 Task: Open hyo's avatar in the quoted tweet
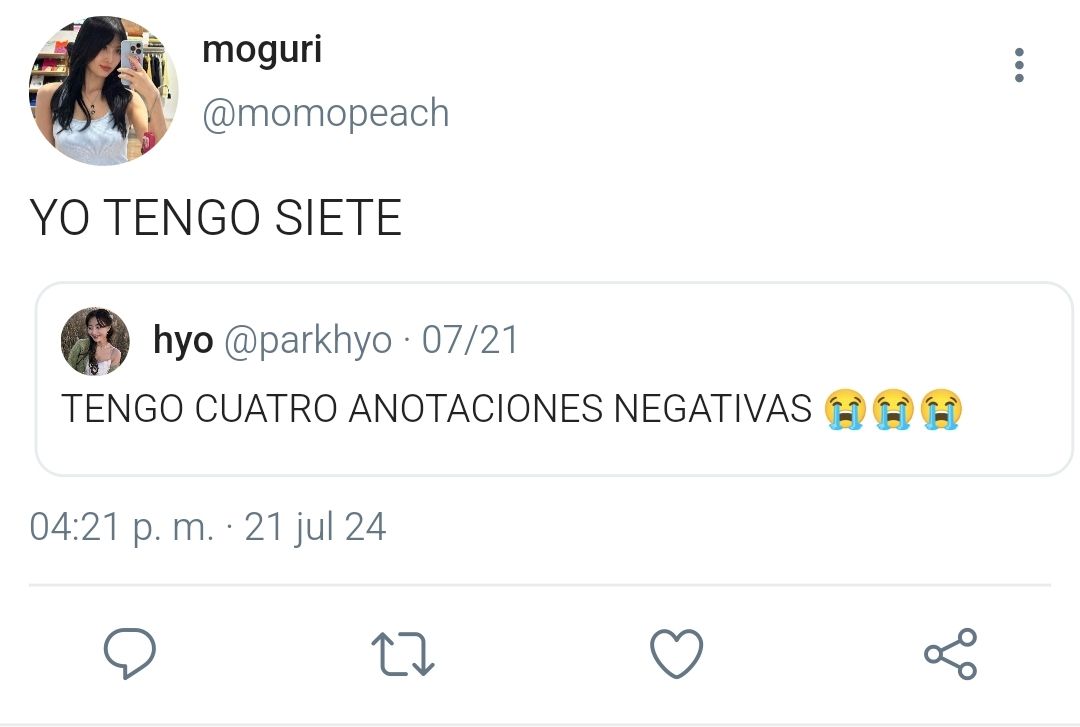(95, 341)
